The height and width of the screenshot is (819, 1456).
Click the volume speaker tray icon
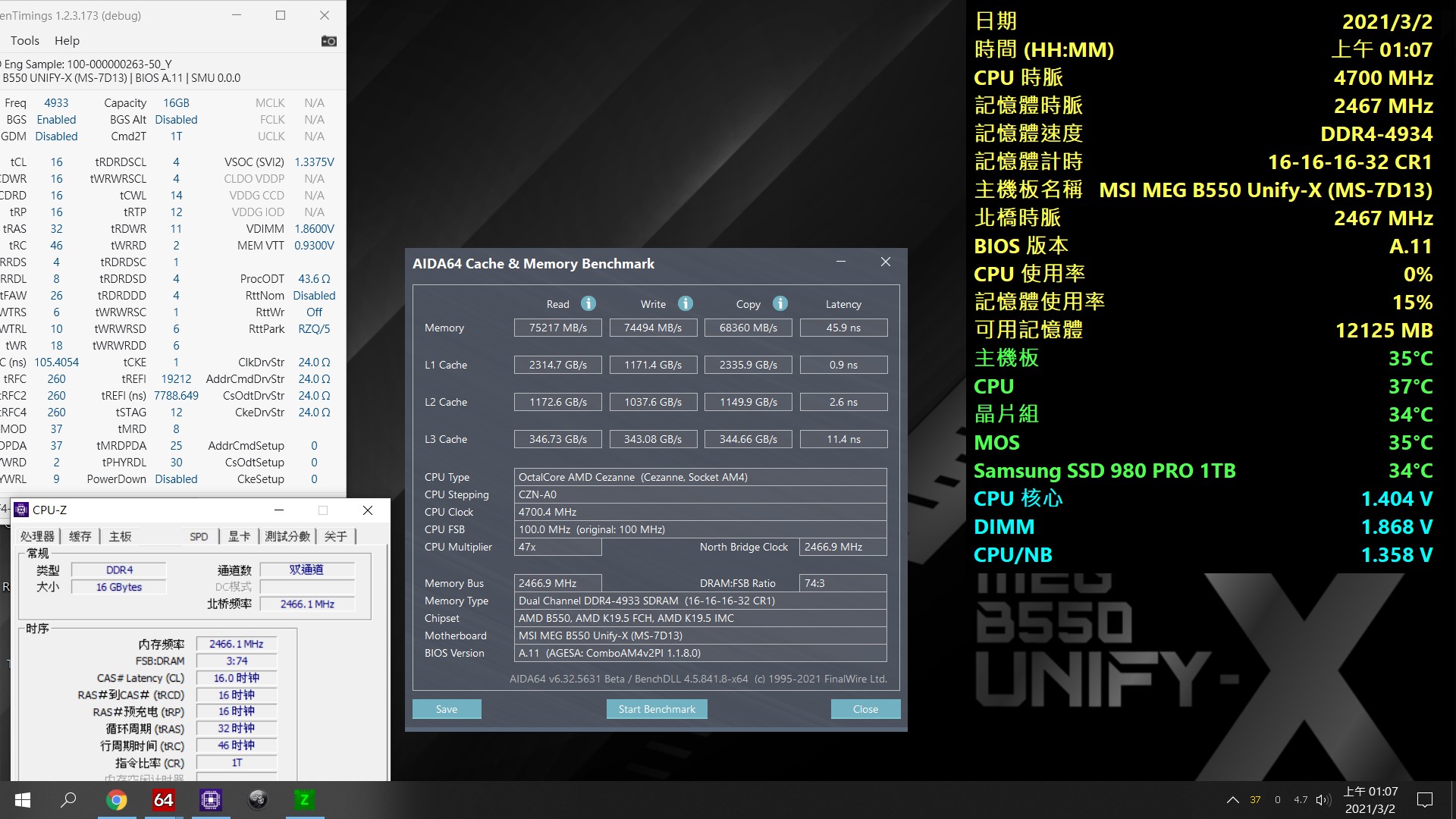click(x=1323, y=800)
